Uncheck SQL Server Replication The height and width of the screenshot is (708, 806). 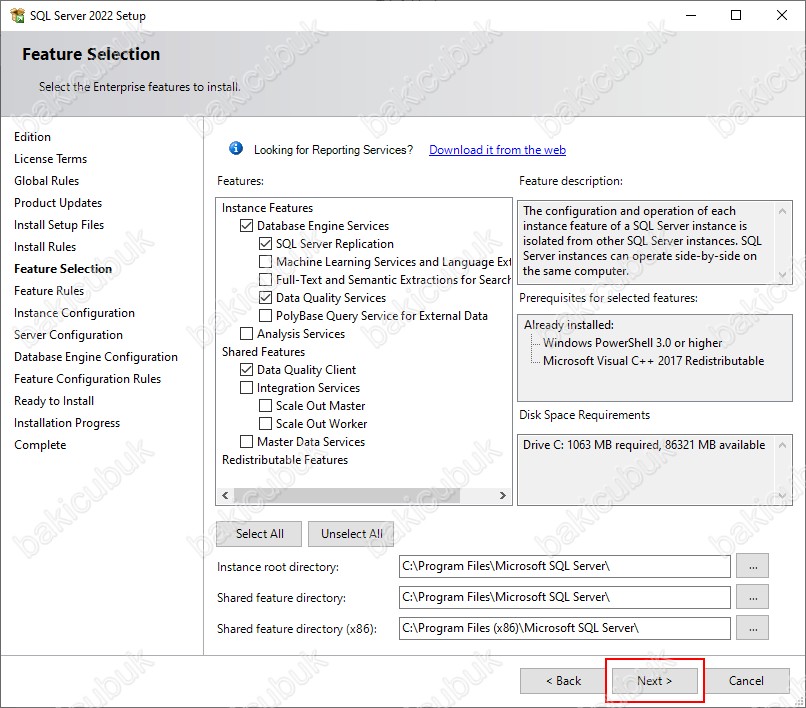coord(265,244)
